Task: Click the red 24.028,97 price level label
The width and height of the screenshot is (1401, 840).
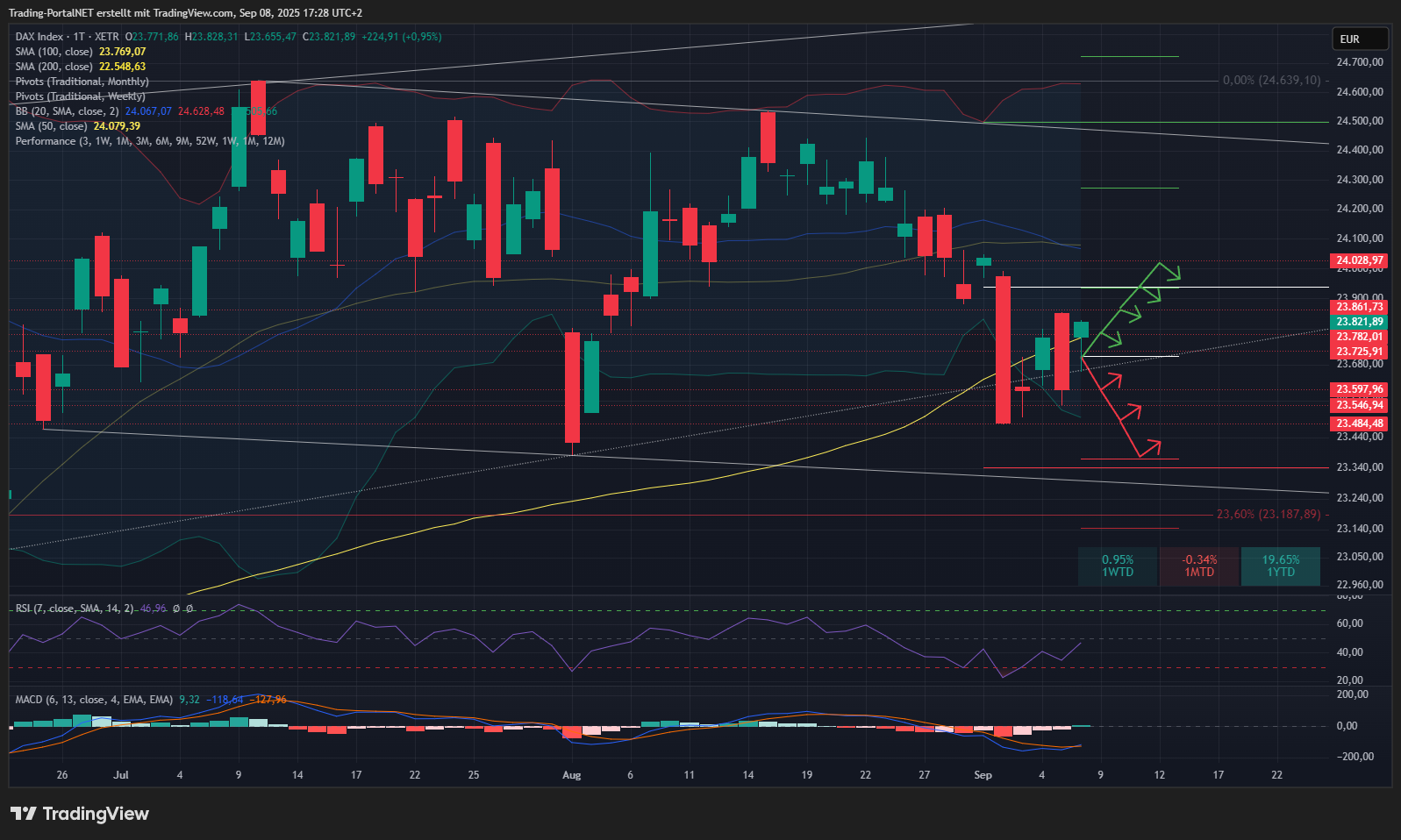Action: coord(1359,260)
